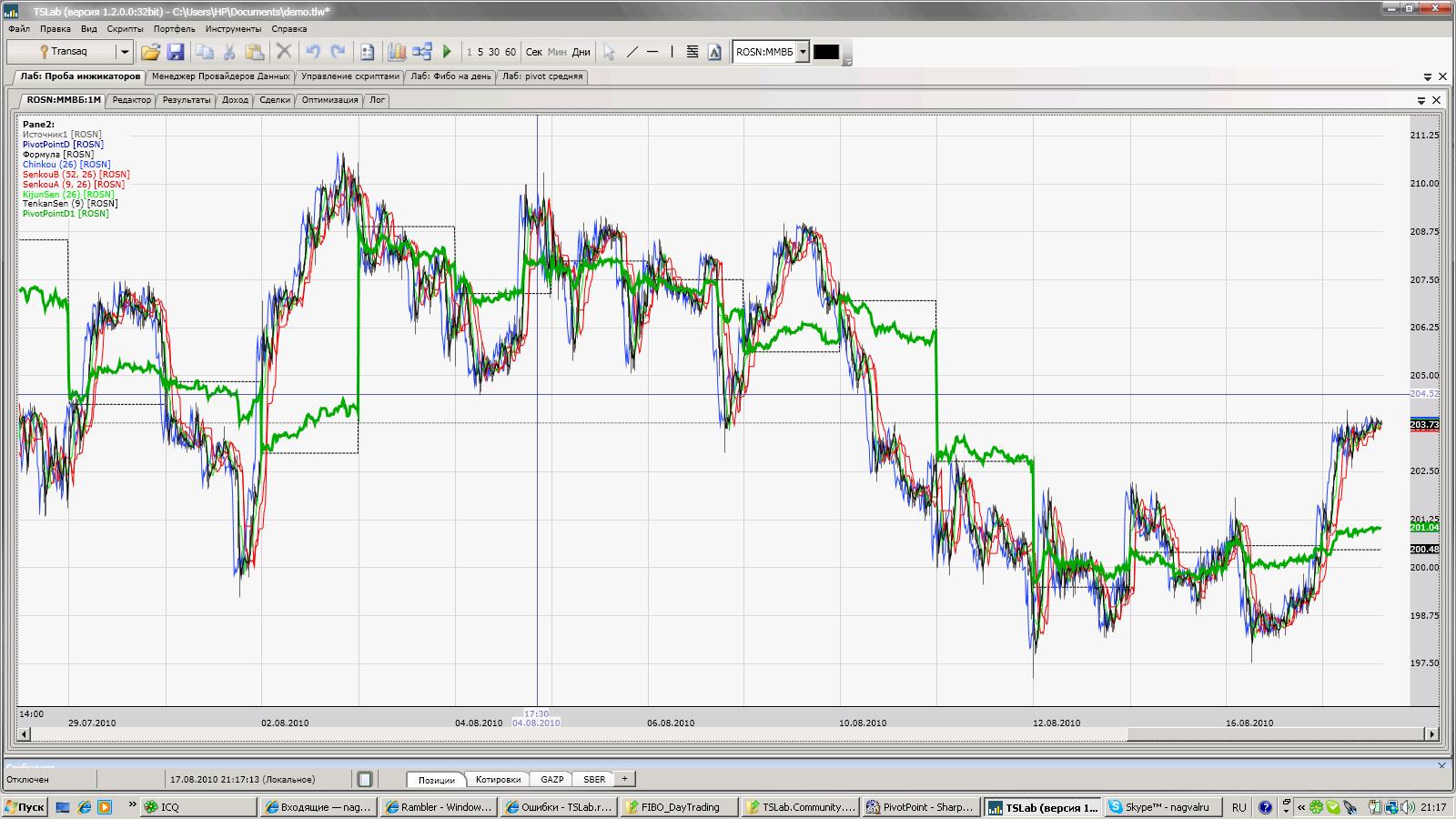Pick the black color swatch
The width and height of the screenshot is (1456, 819).
tap(826, 52)
